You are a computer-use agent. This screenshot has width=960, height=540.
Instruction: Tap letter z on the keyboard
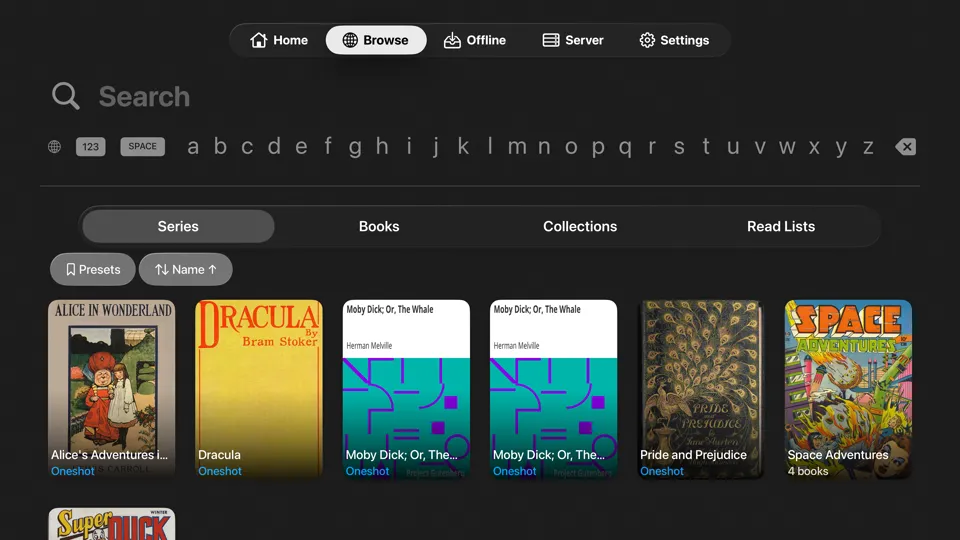pyautogui.click(x=868, y=147)
